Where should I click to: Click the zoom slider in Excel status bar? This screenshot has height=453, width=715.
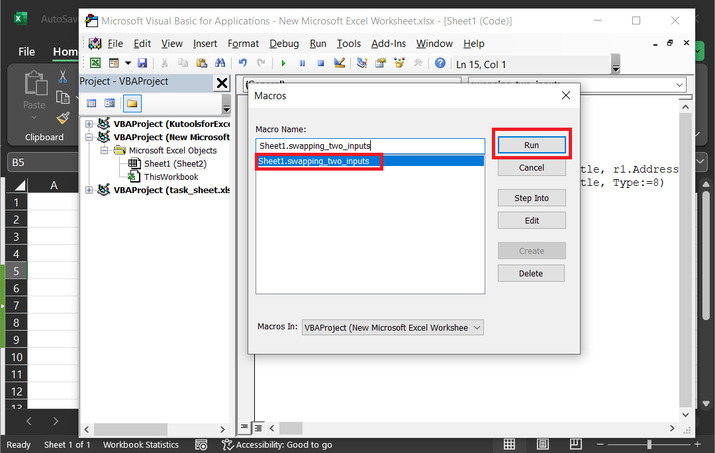[x=649, y=444]
